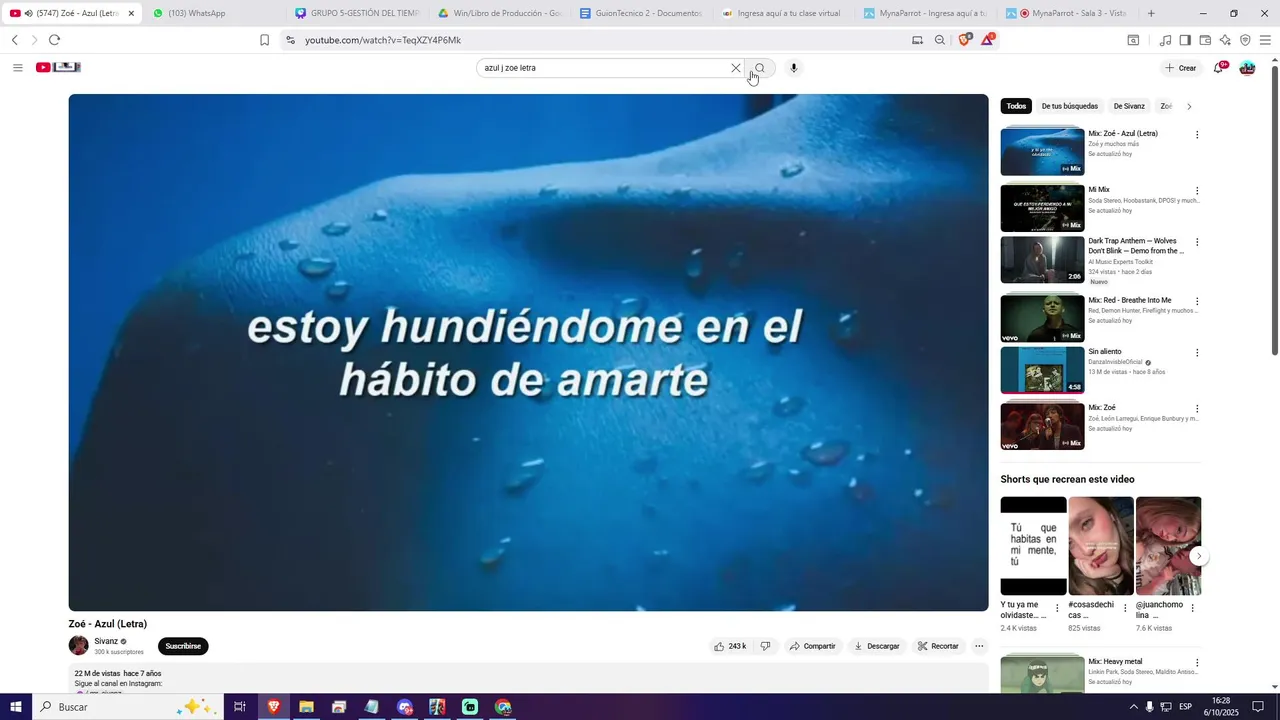Image resolution: width=1280 pixels, height=720 pixels.
Task: Open Mi Mix thumbnail
Action: [1042, 208]
